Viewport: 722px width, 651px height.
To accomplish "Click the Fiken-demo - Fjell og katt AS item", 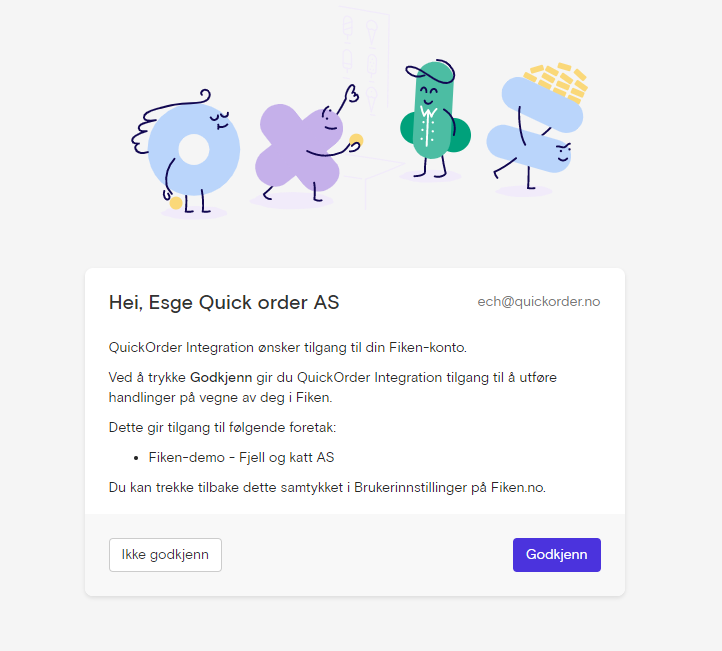I will [x=241, y=458].
